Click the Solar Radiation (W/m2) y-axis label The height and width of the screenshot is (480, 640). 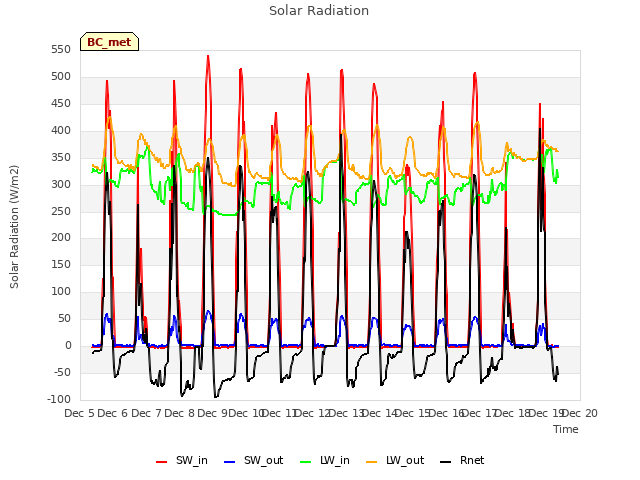14,227
